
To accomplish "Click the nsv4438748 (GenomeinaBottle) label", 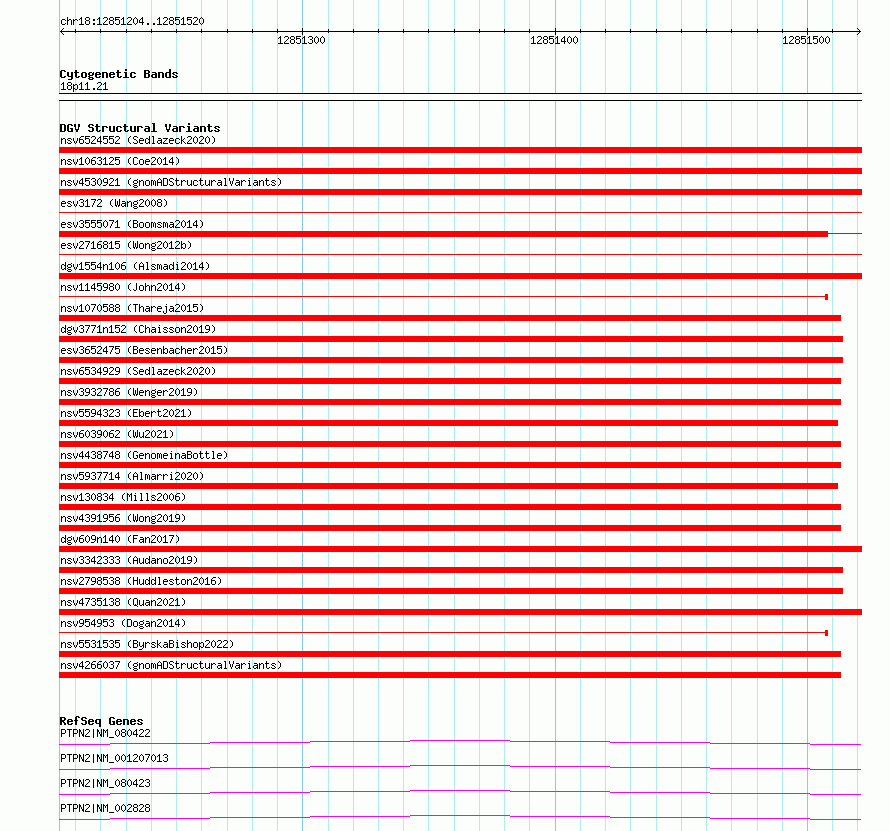I will 144,455.
